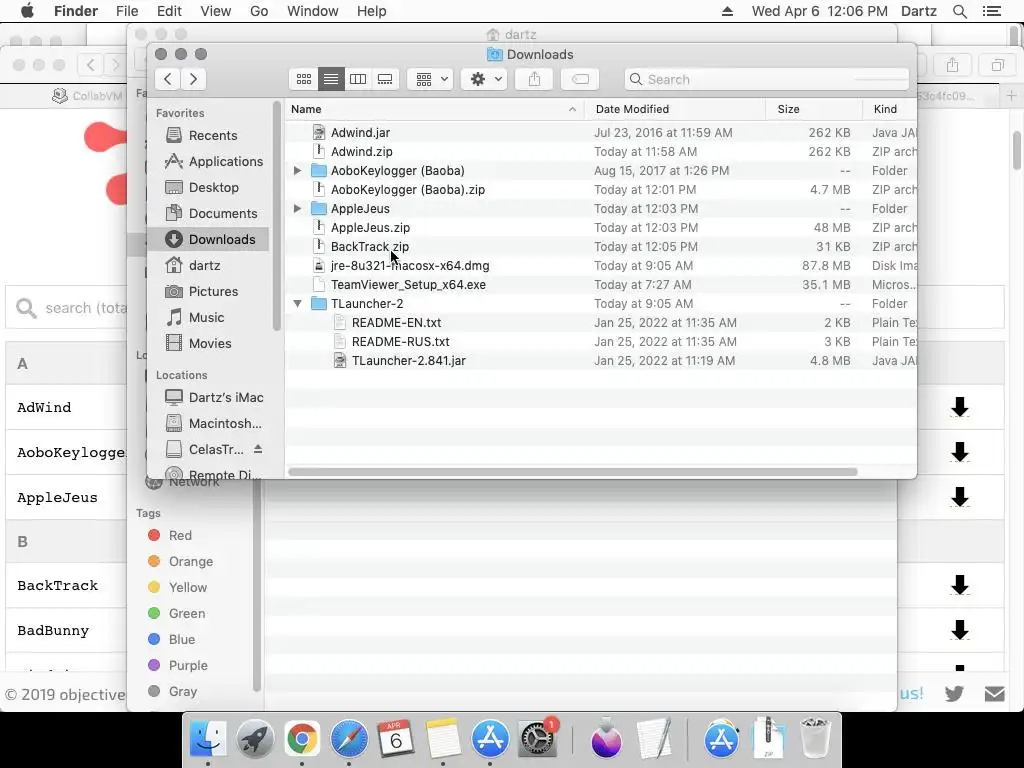Open the gear Action menu

(484, 79)
